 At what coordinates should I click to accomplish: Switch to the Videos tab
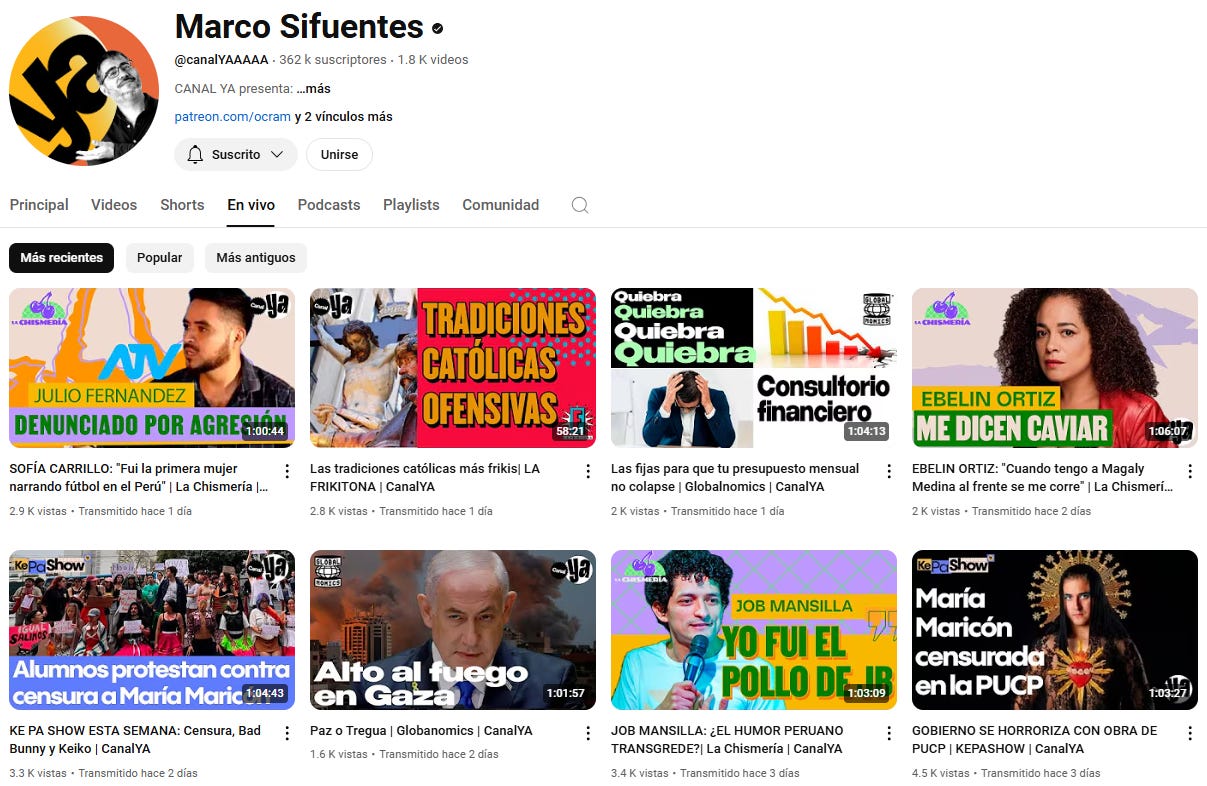(114, 205)
